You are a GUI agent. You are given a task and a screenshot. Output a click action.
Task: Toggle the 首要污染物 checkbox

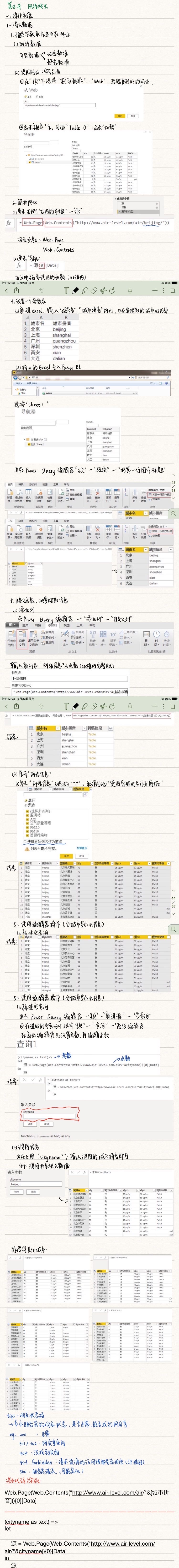point(27,835)
